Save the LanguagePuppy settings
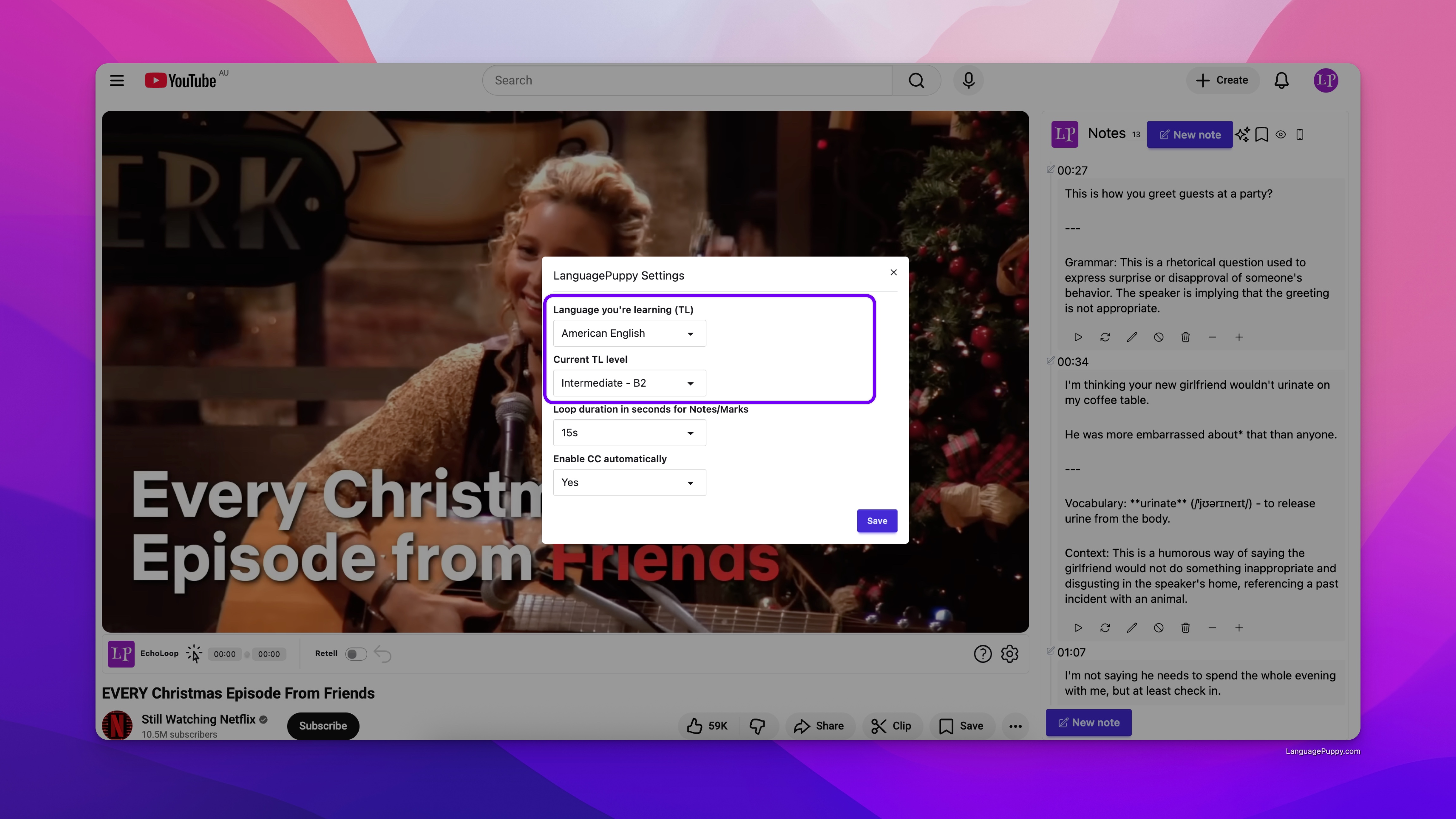Screen dimensions: 1456x819 tap(877, 520)
